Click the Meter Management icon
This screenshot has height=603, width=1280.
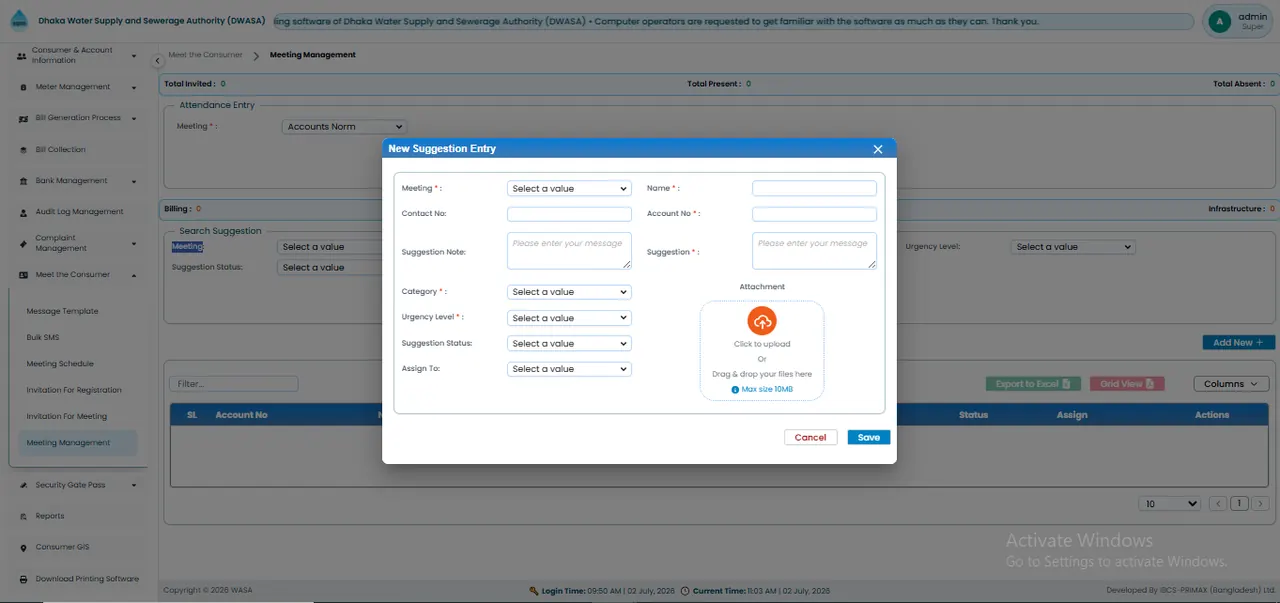23,87
